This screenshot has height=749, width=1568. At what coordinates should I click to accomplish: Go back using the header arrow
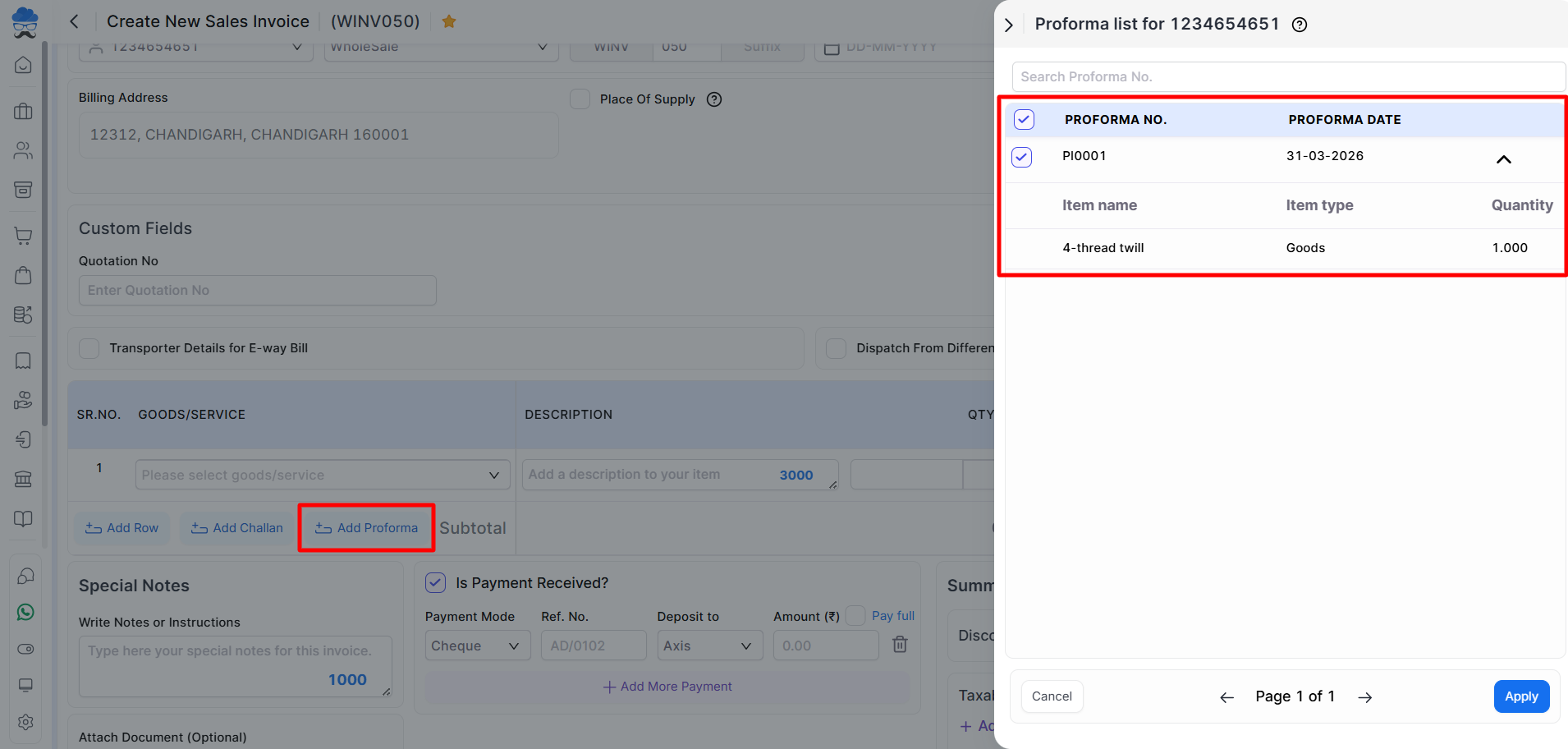75,21
